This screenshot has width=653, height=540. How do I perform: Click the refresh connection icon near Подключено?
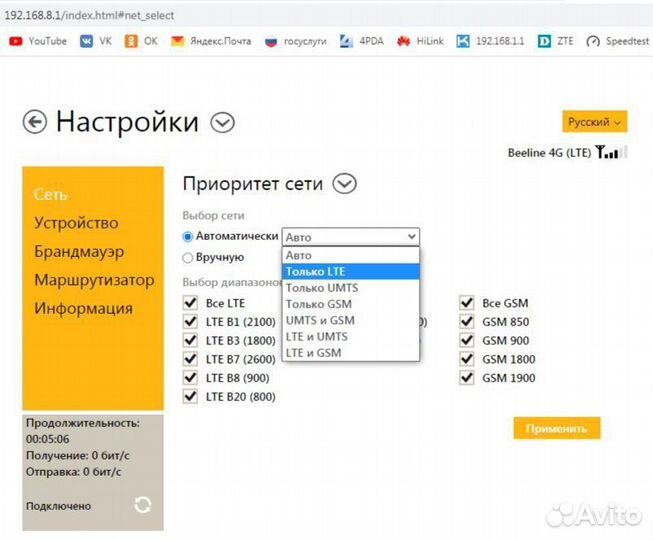point(143,505)
